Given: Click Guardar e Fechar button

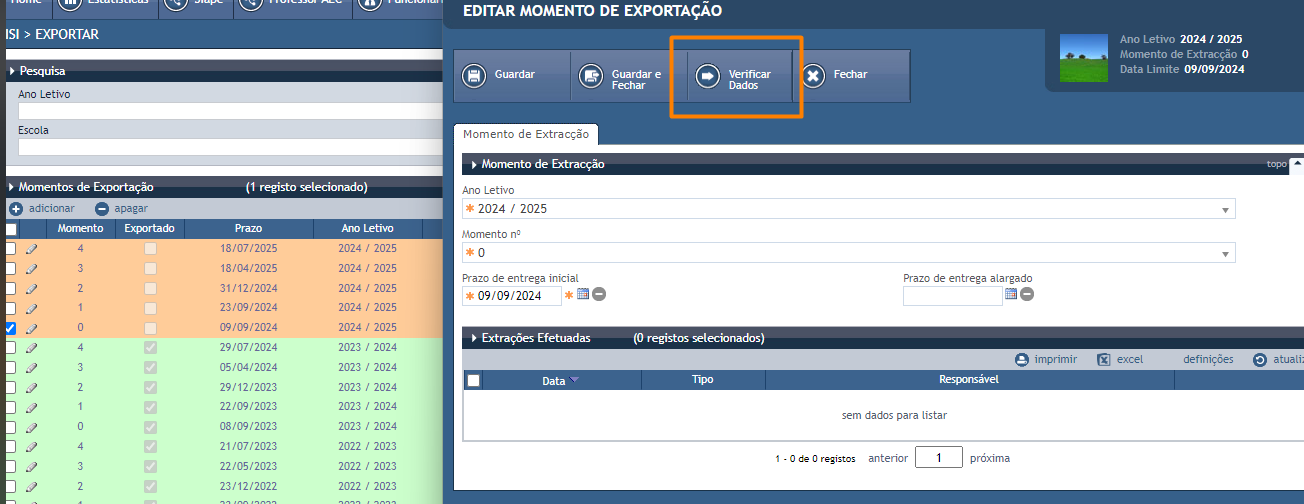Looking at the screenshot, I should pyautogui.click(x=629, y=76).
